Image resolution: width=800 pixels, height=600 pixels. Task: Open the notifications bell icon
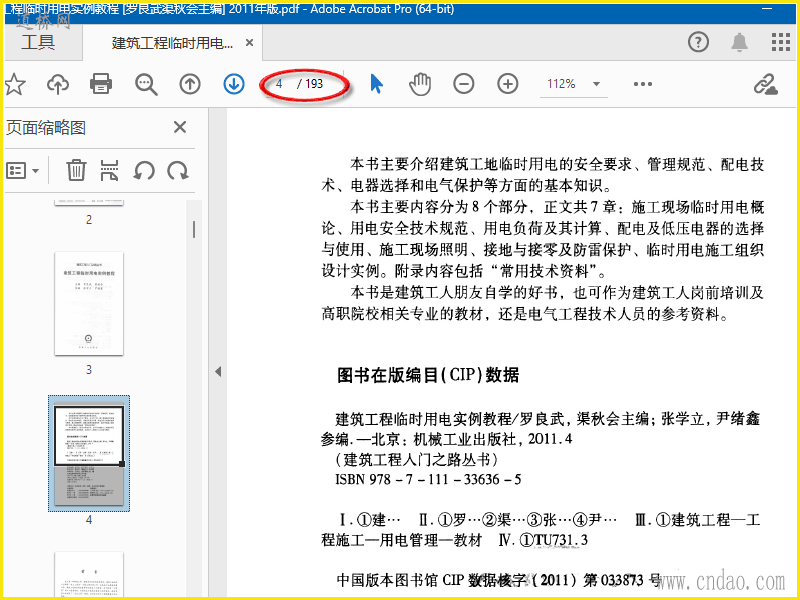739,42
